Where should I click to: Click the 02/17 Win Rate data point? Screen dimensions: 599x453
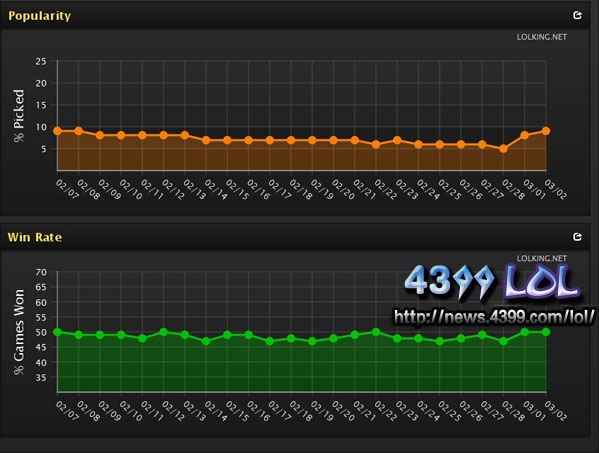tap(270, 341)
